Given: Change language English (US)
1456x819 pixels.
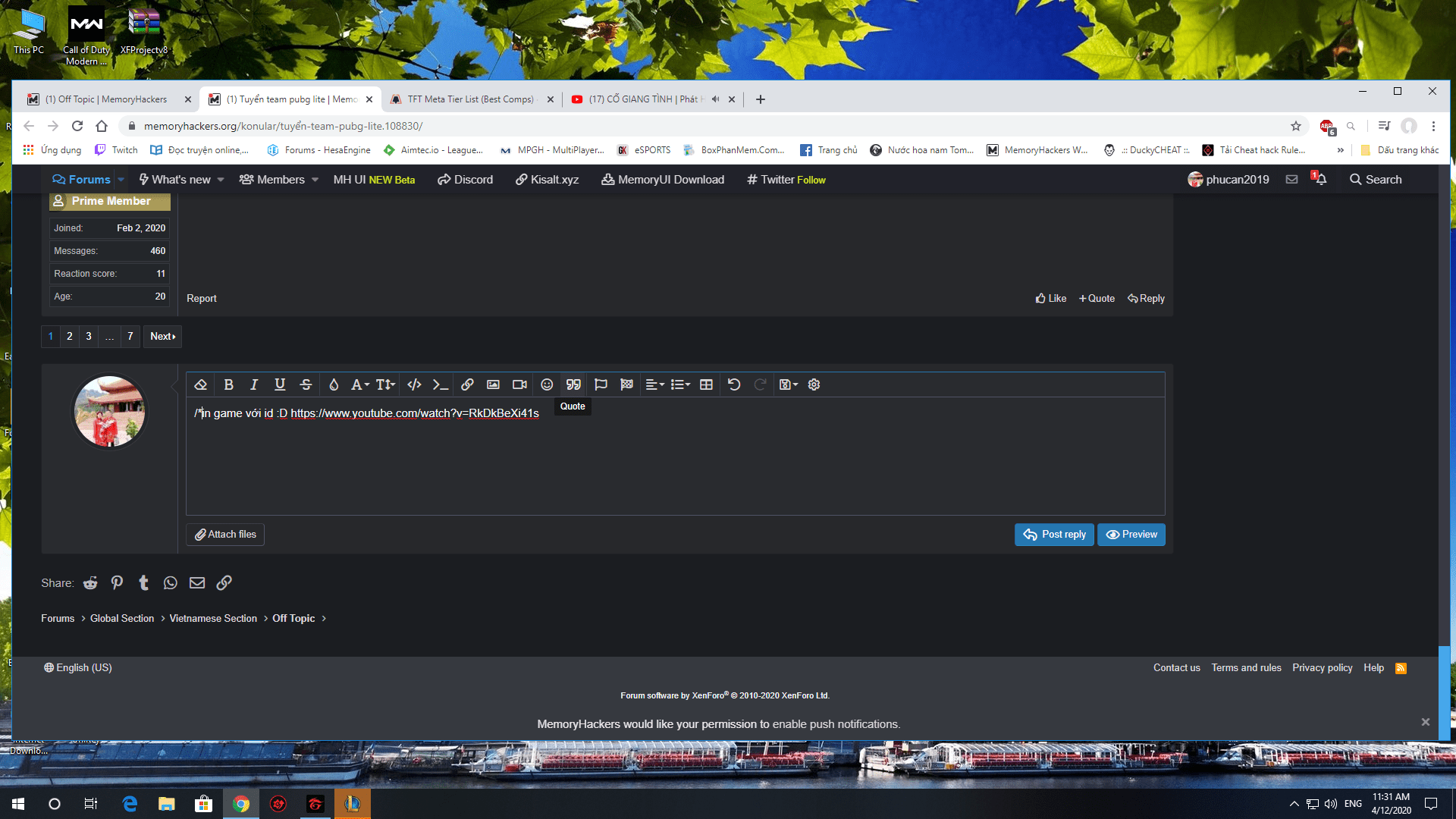Looking at the screenshot, I should click(x=78, y=668).
